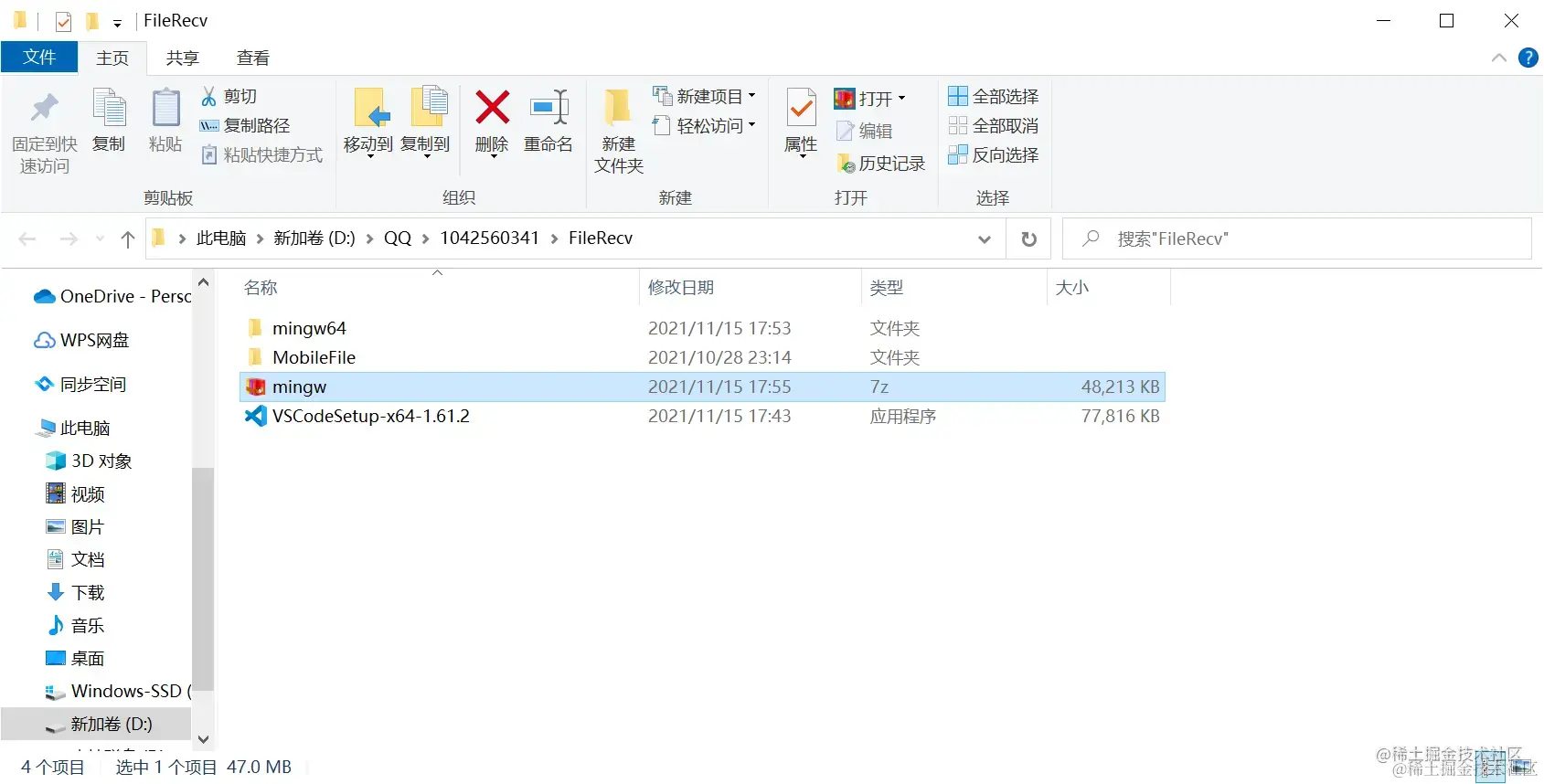The height and width of the screenshot is (784, 1544).
Task: Click the Rename (重命名) icon
Action: [x=548, y=108]
